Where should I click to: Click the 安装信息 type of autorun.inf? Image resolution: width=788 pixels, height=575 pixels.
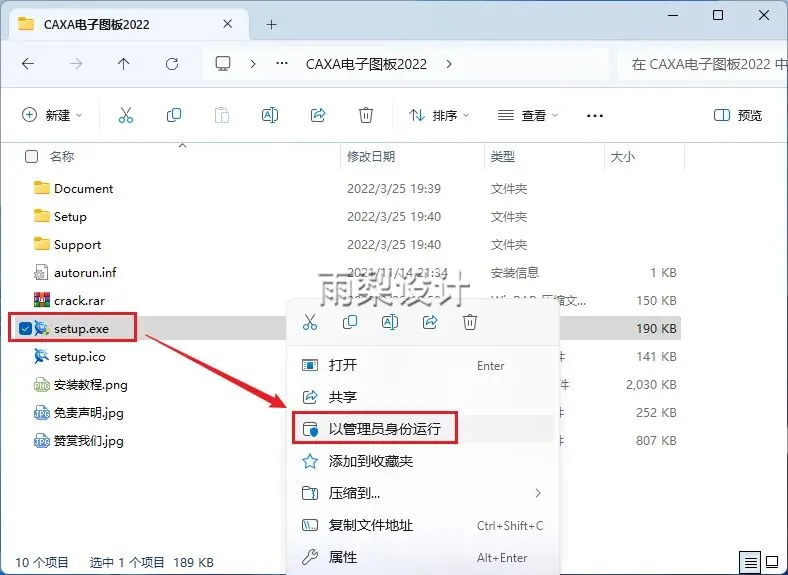(x=515, y=272)
